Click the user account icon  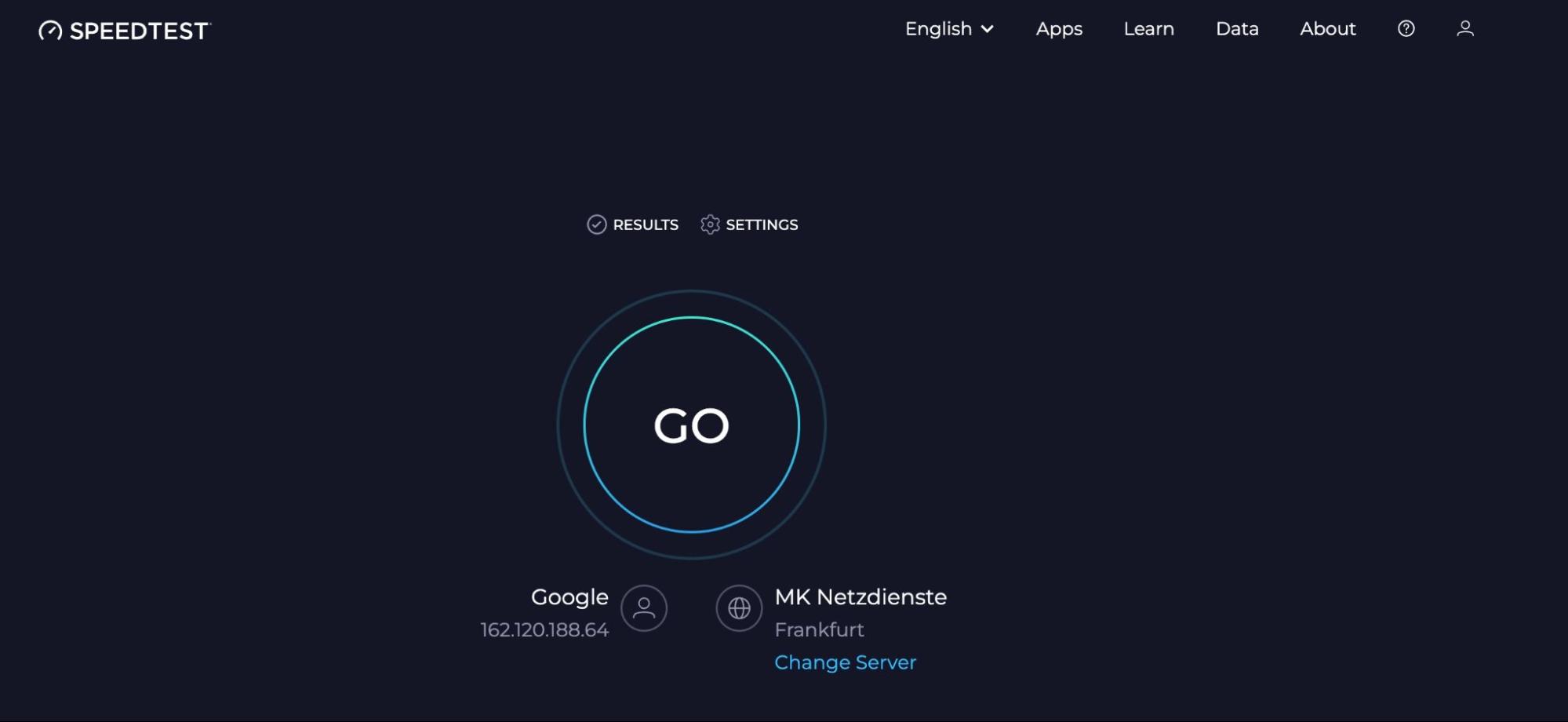[x=1464, y=29]
